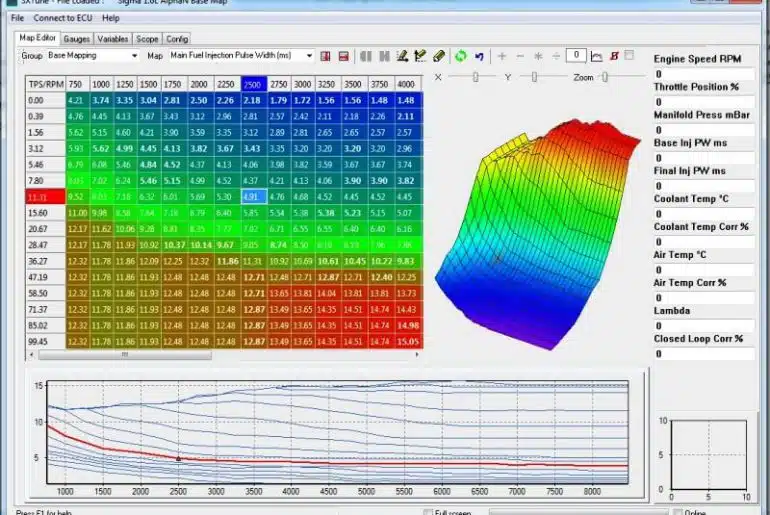Switch to the Variables tab
This screenshot has width=770, height=515.
coord(112,39)
